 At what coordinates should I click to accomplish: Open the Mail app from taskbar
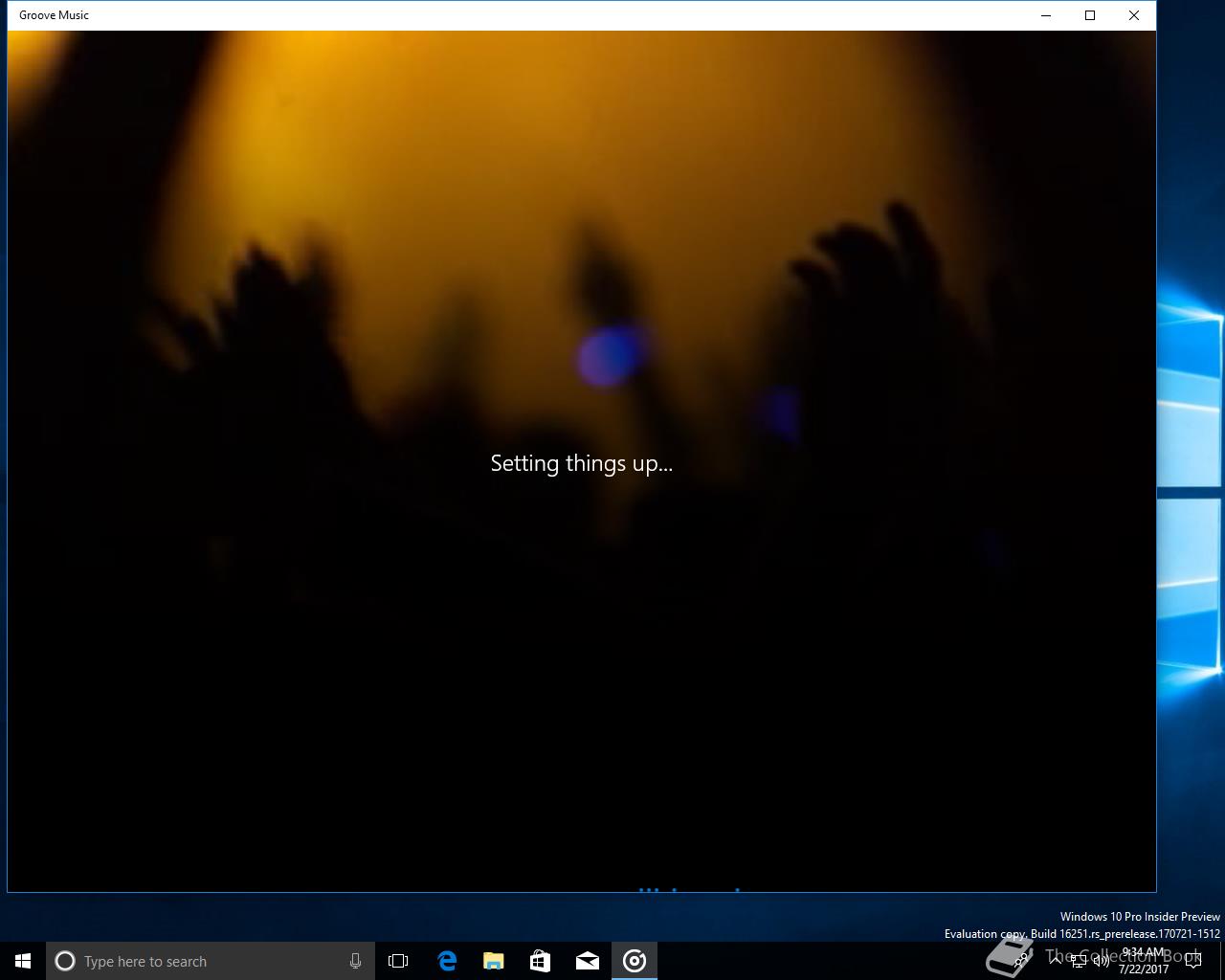(587, 961)
